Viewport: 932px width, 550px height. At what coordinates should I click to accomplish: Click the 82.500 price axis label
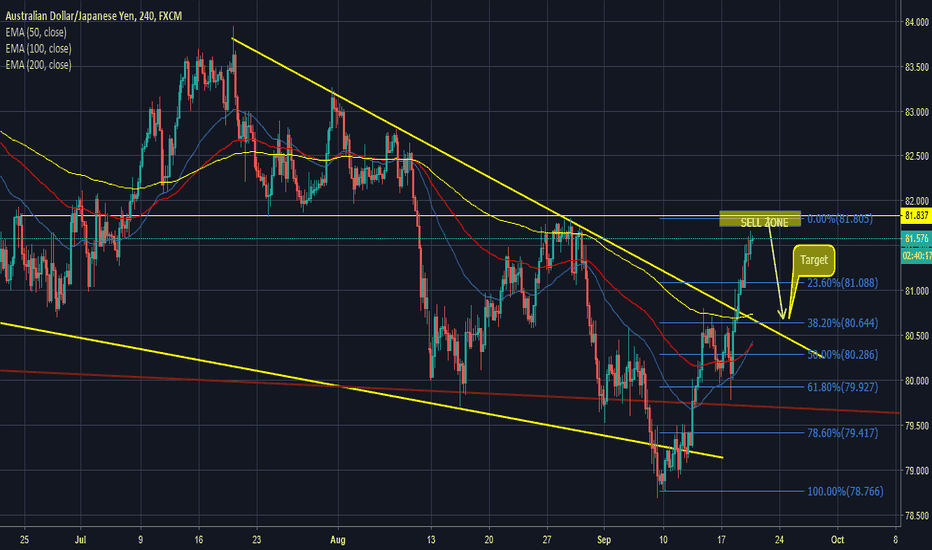click(917, 156)
